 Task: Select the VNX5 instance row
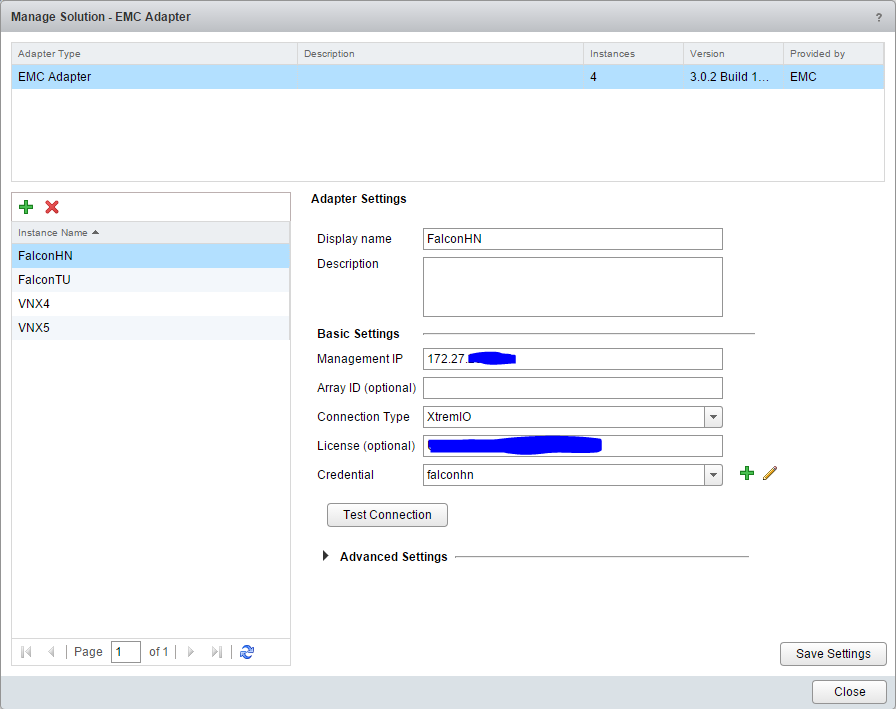tap(35, 328)
